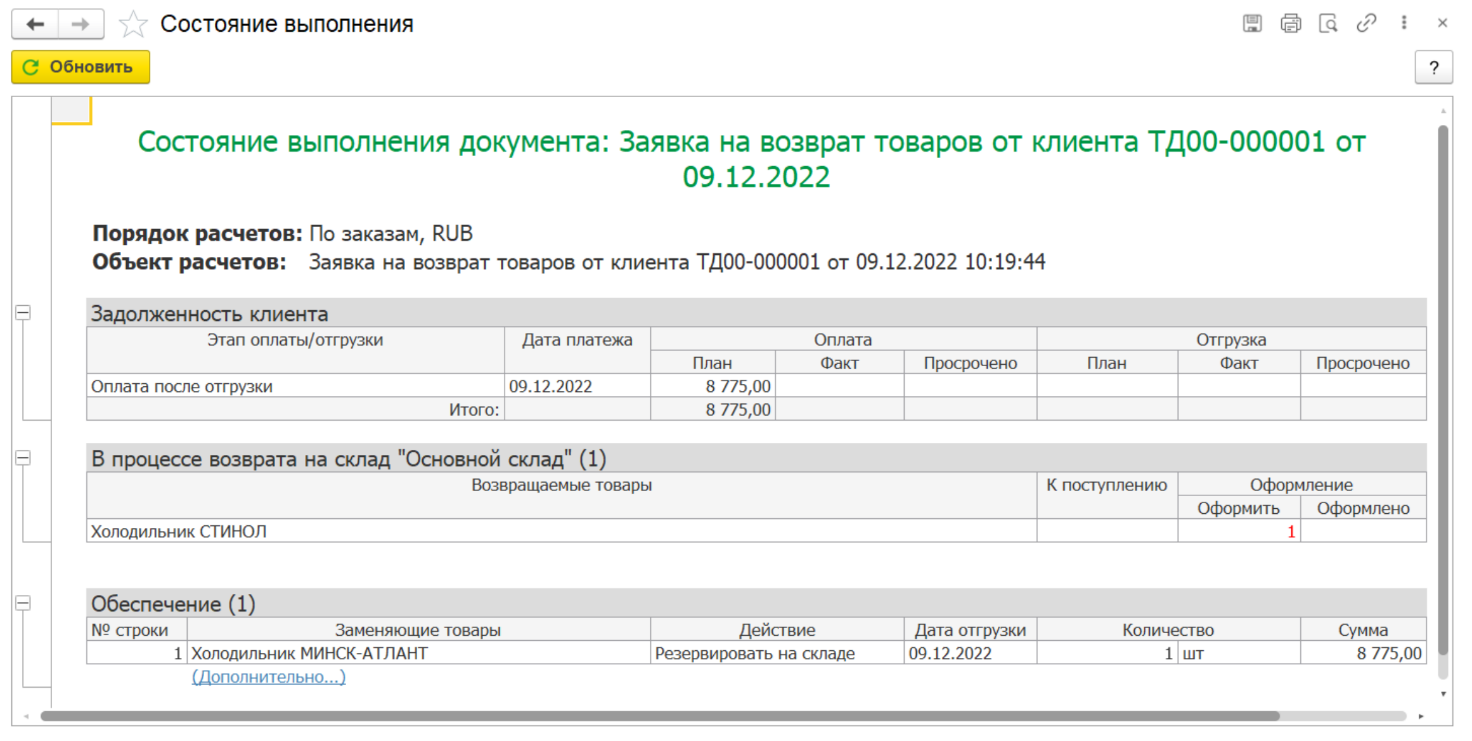Image resolution: width=1472 pixels, height=741 pixels.
Task: Click the back navigation arrow
Action: pos(35,24)
